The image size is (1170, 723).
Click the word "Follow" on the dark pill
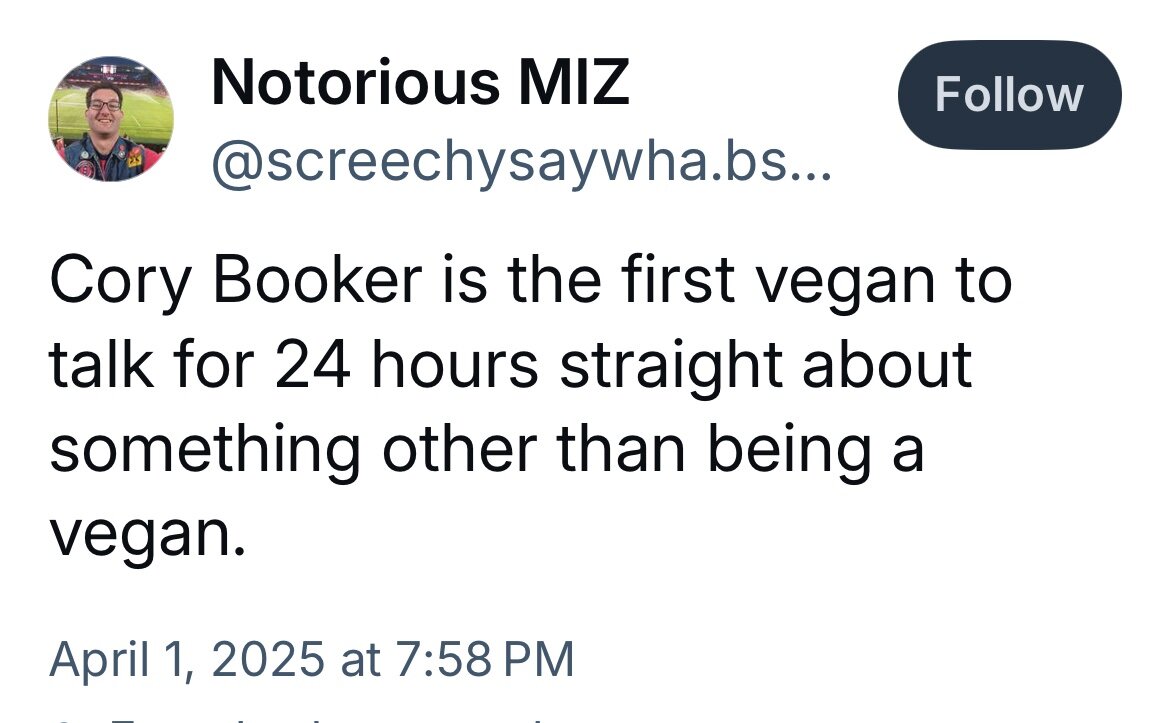click(1009, 95)
